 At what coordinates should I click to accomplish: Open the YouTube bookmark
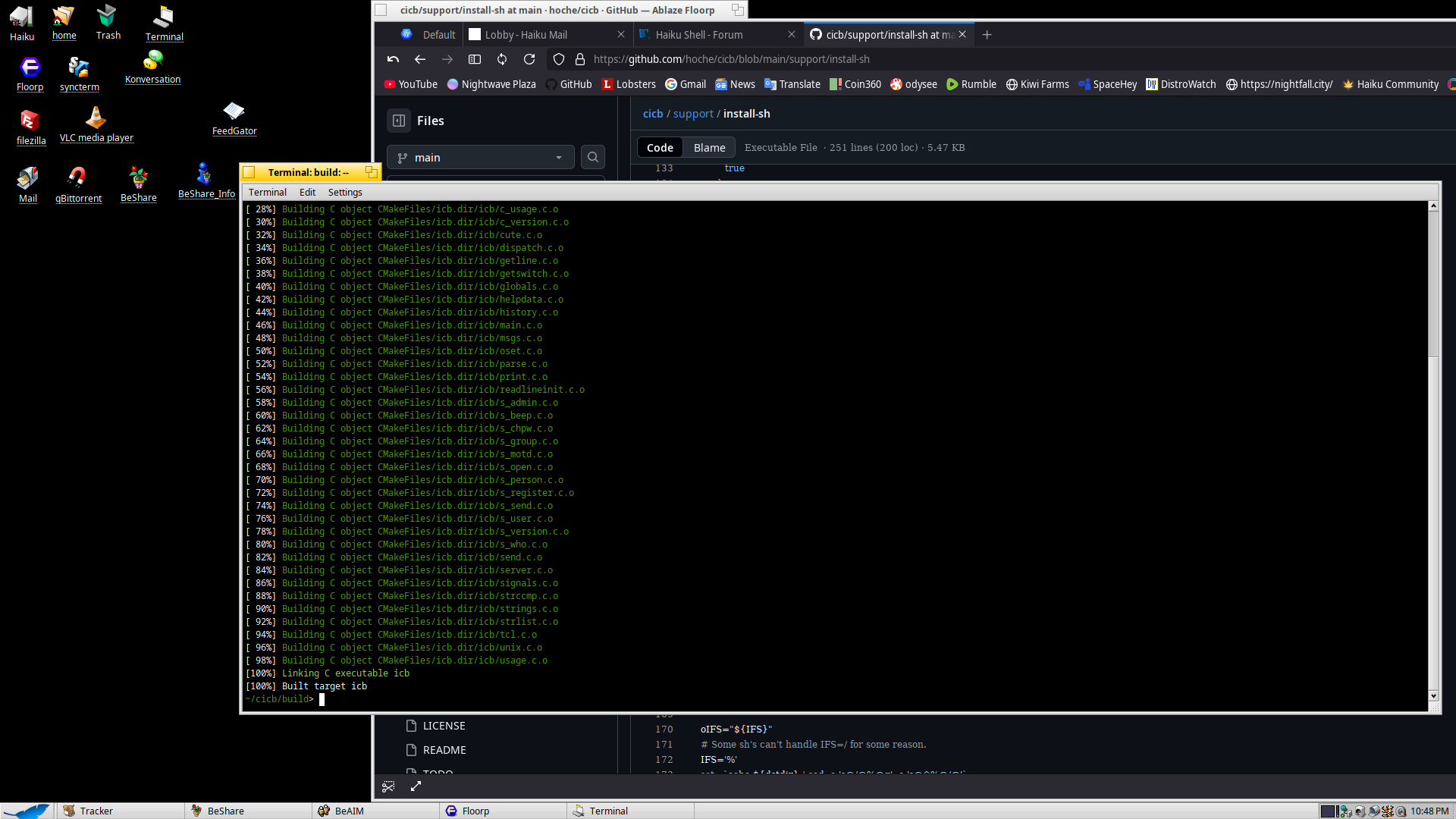pos(410,84)
